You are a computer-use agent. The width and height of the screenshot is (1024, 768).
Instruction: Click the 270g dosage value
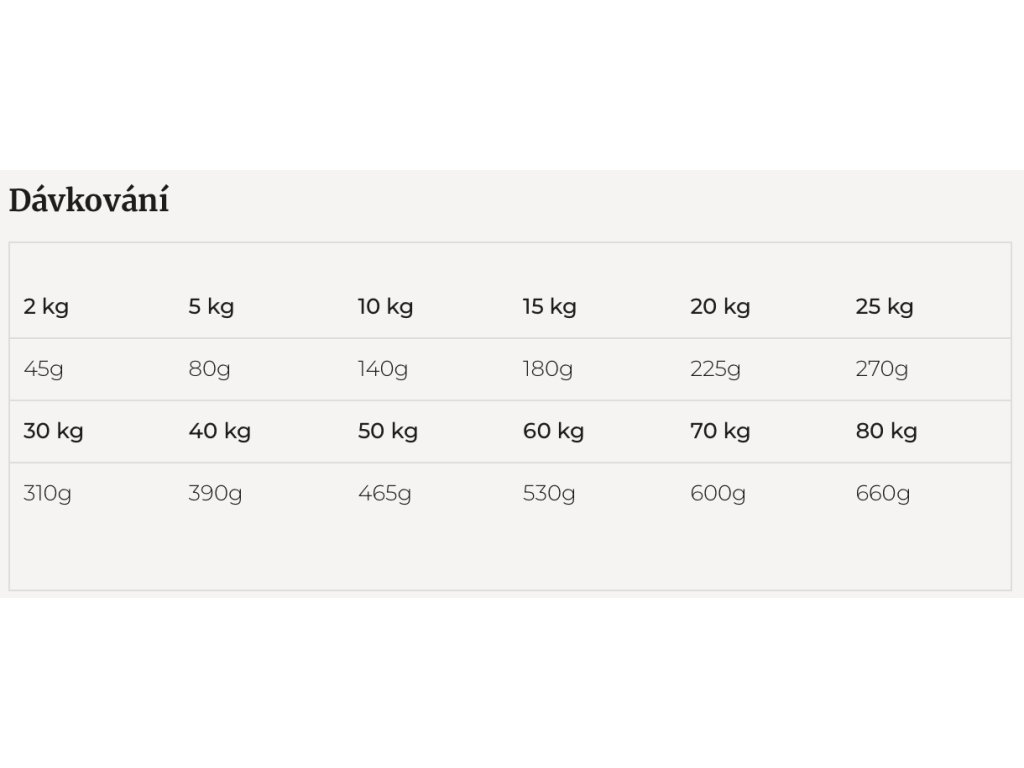(x=882, y=369)
